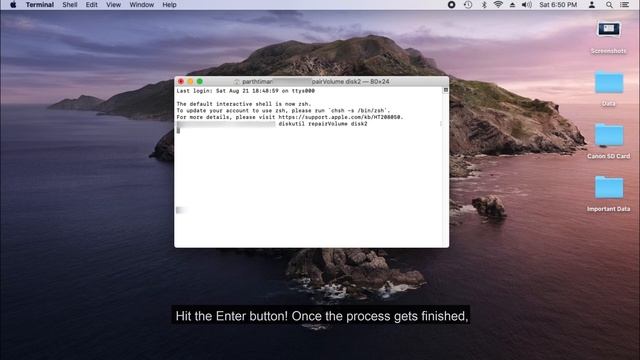Image resolution: width=640 pixels, height=360 pixels.
Task: Open Notification Center icon
Action: pos(624,5)
